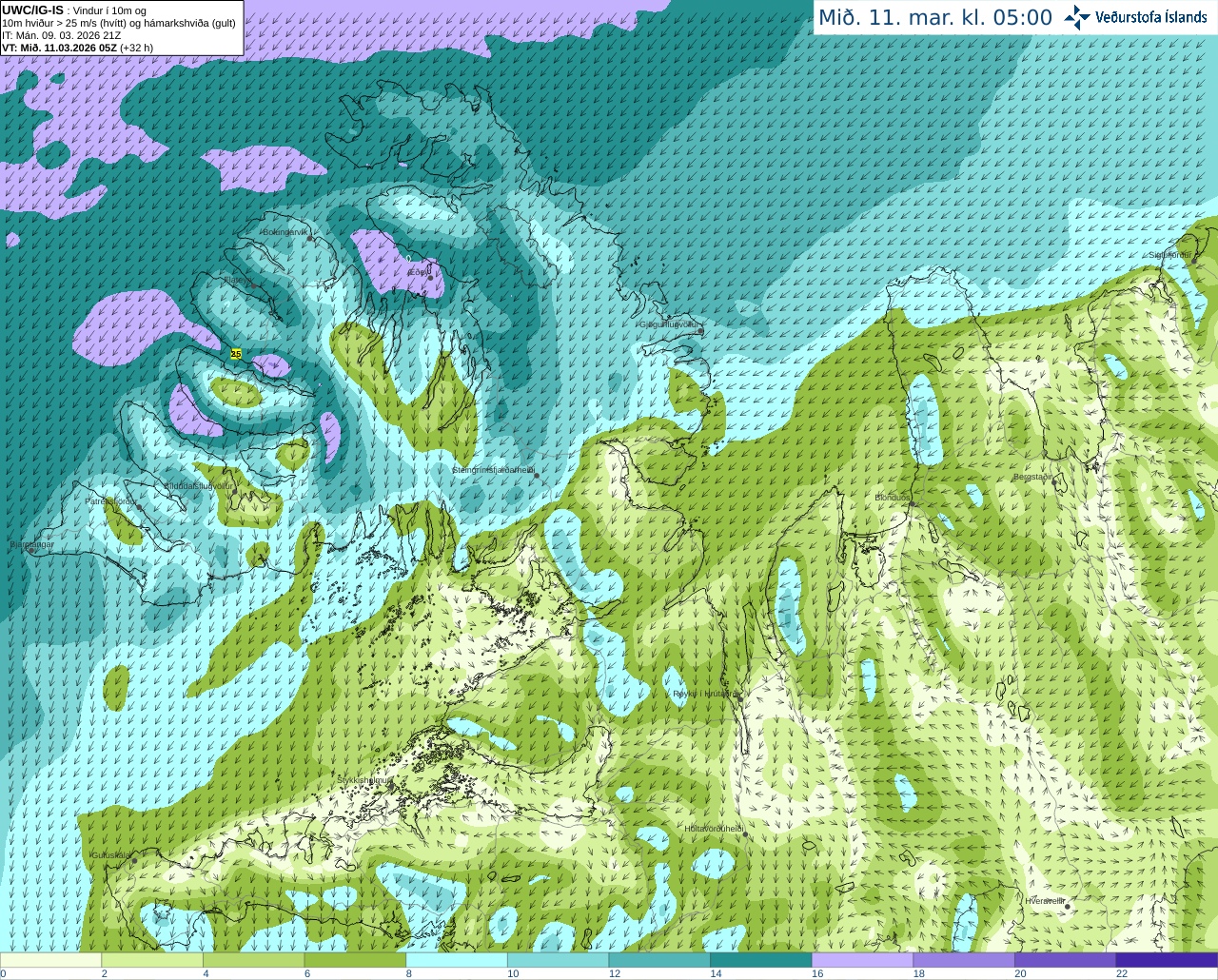Click the Holtavörðuheiði station label

[714, 829]
